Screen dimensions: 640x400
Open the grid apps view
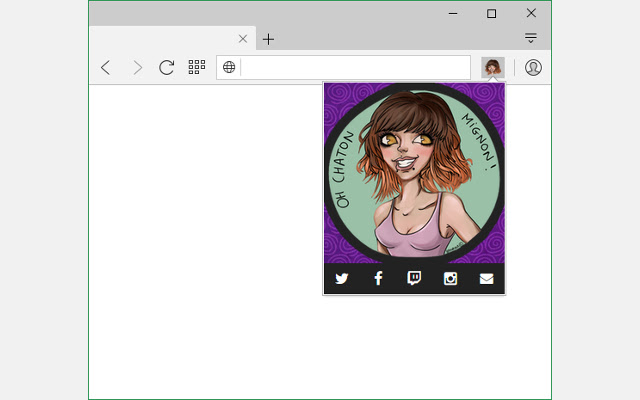pos(197,67)
